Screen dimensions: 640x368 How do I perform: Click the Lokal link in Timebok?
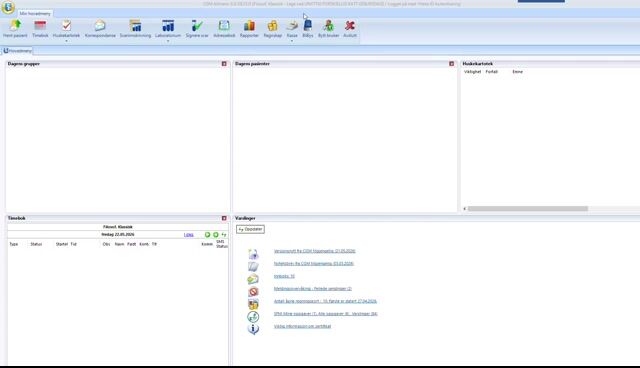pos(189,235)
